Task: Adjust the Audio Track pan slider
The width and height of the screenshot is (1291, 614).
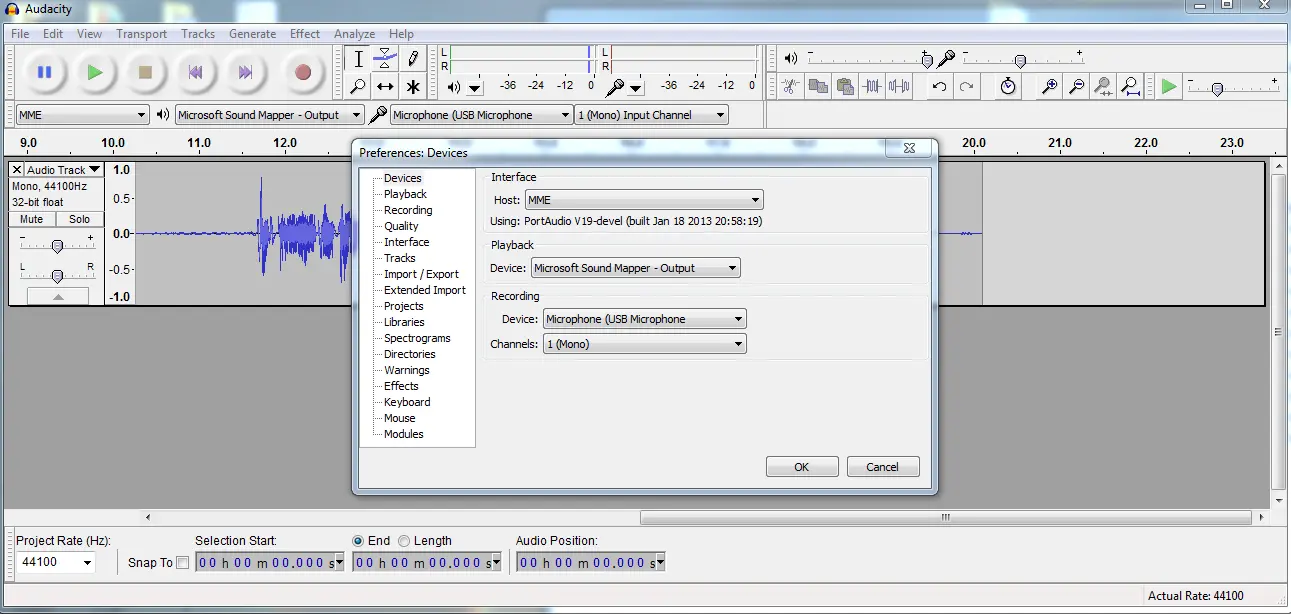Action: [x=57, y=275]
